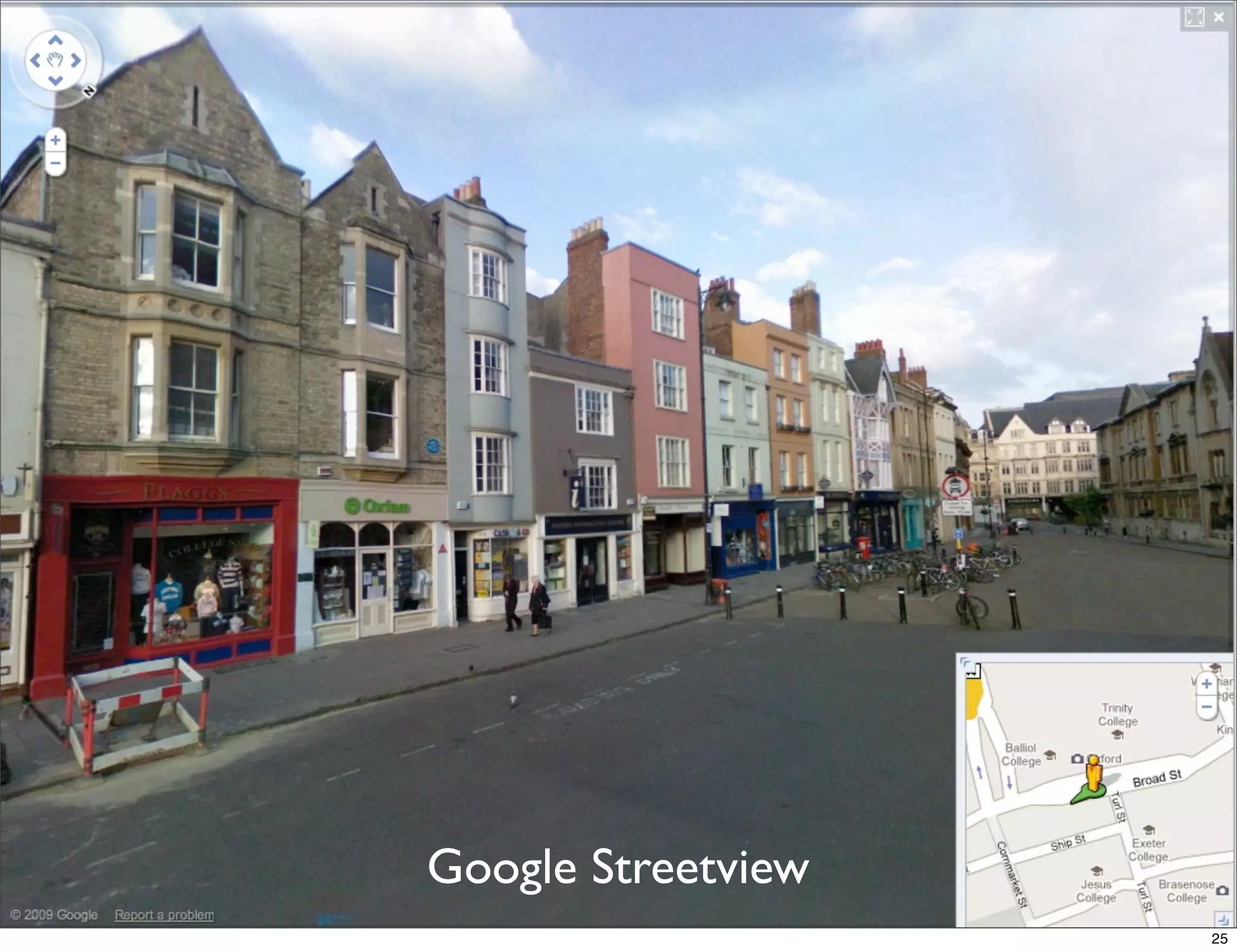Collapse the mini map using its corner arrow
Screen dimensions: 1237x952
click(965, 661)
